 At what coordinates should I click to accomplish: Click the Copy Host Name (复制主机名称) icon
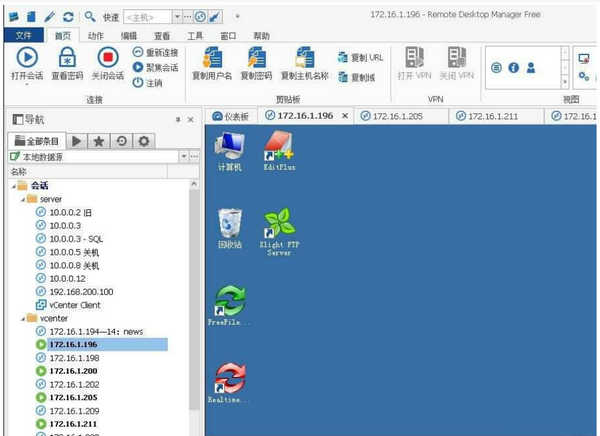pos(305,57)
